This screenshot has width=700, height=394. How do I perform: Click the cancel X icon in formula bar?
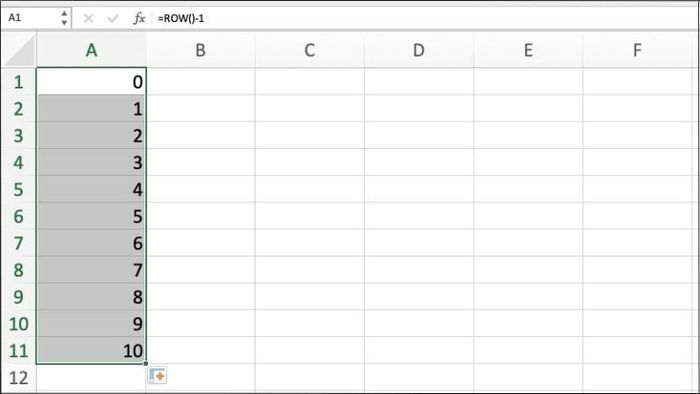tap(88, 18)
